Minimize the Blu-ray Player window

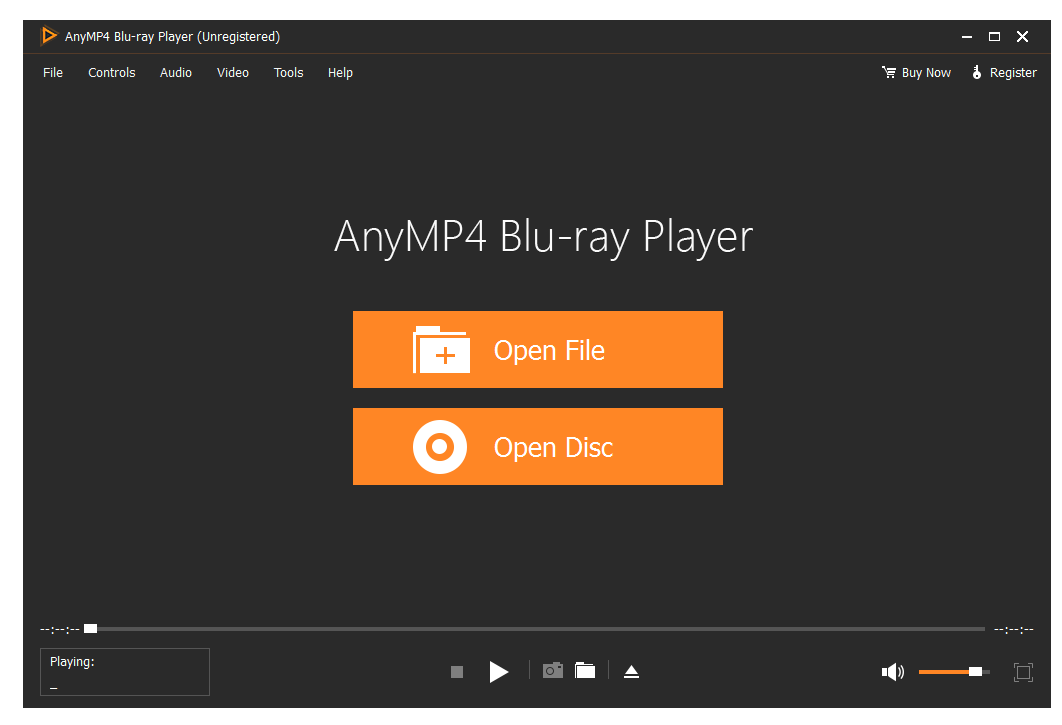point(967,37)
